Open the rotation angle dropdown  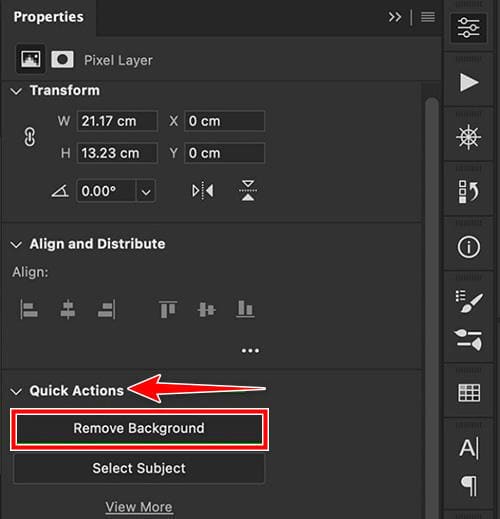(x=146, y=192)
